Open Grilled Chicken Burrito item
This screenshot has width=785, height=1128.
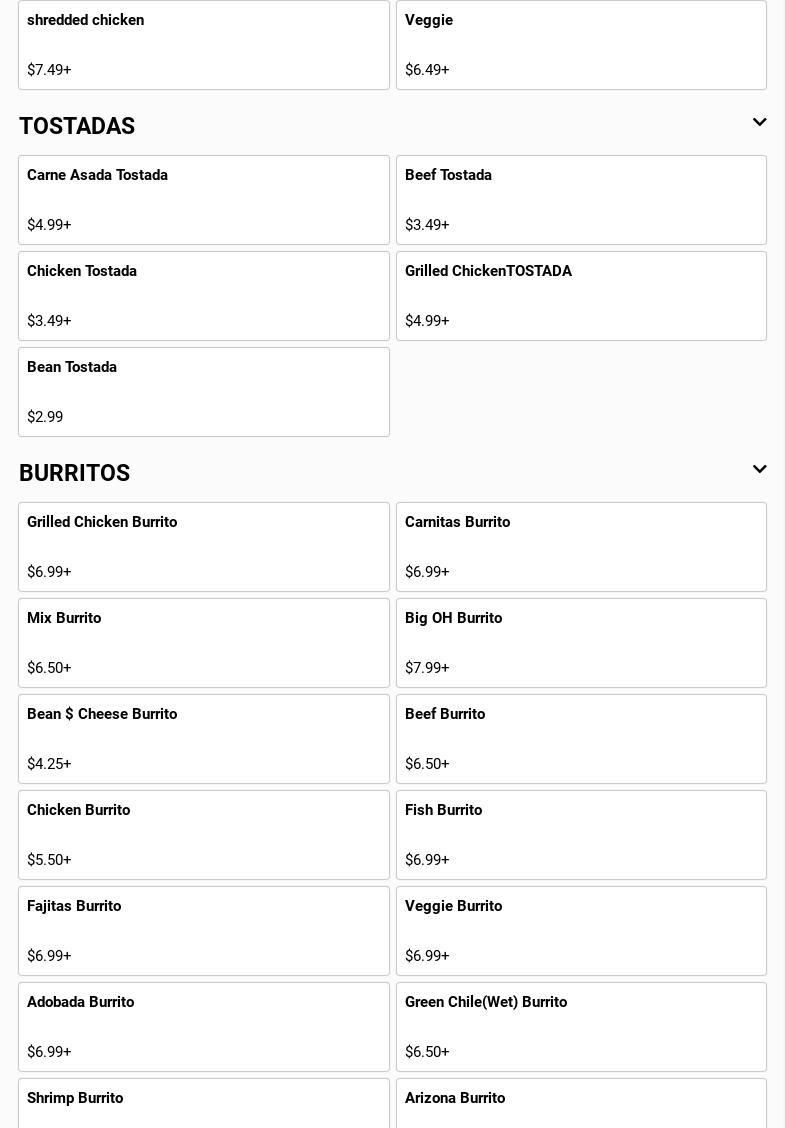[x=204, y=547]
